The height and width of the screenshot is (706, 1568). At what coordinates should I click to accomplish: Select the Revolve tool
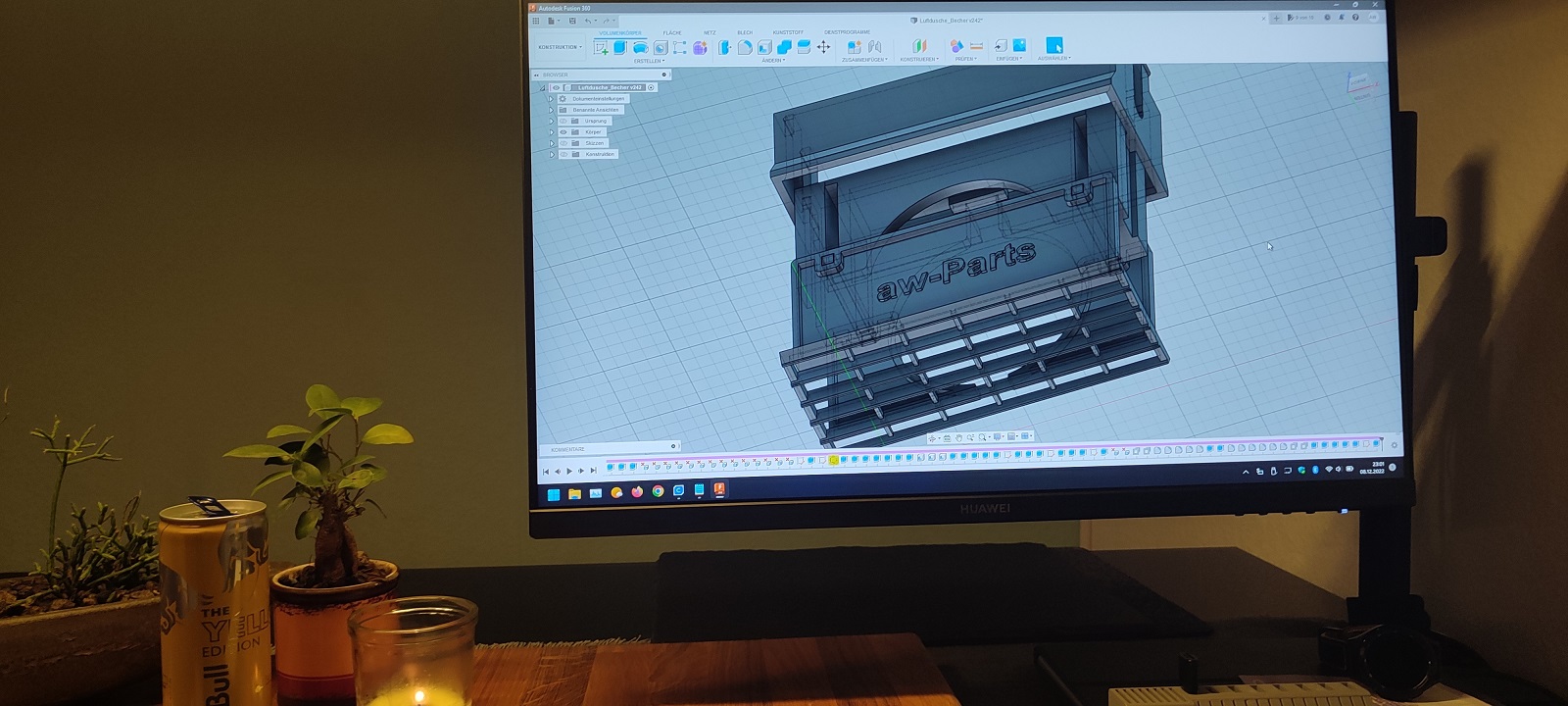[x=640, y=47]
